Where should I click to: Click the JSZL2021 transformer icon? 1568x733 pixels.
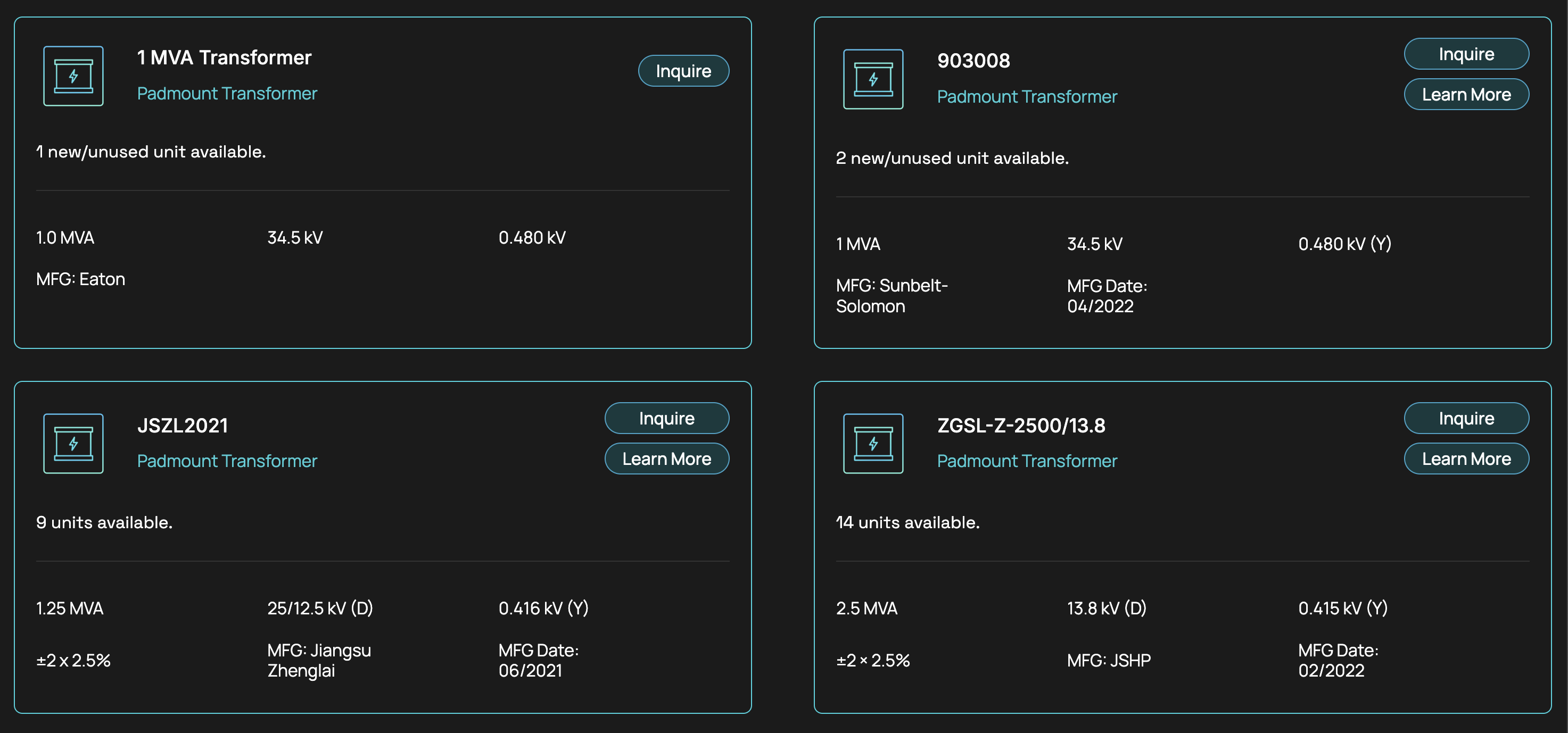[x=73, y=444]
